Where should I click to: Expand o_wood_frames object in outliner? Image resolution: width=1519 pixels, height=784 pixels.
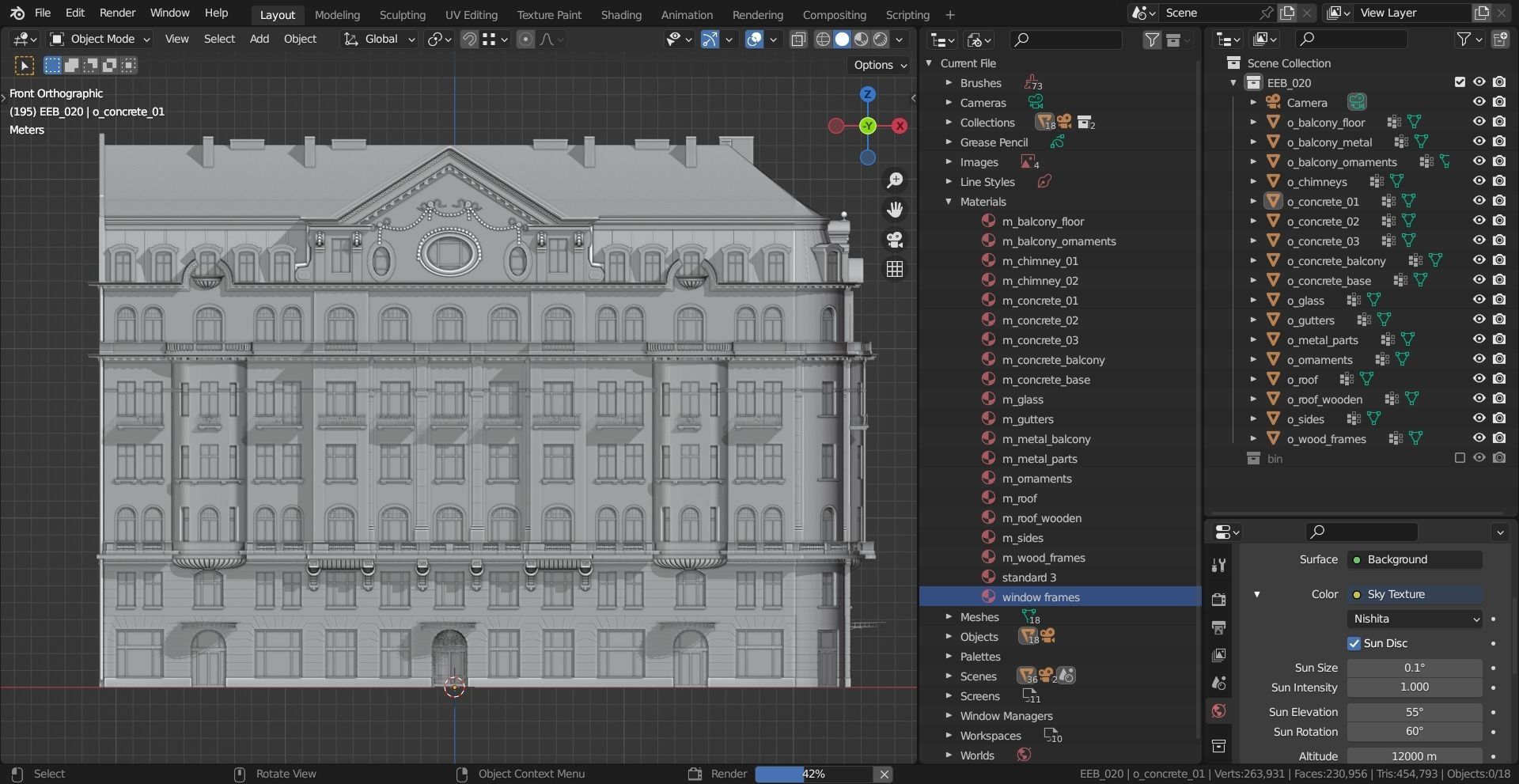(1253, 438)
